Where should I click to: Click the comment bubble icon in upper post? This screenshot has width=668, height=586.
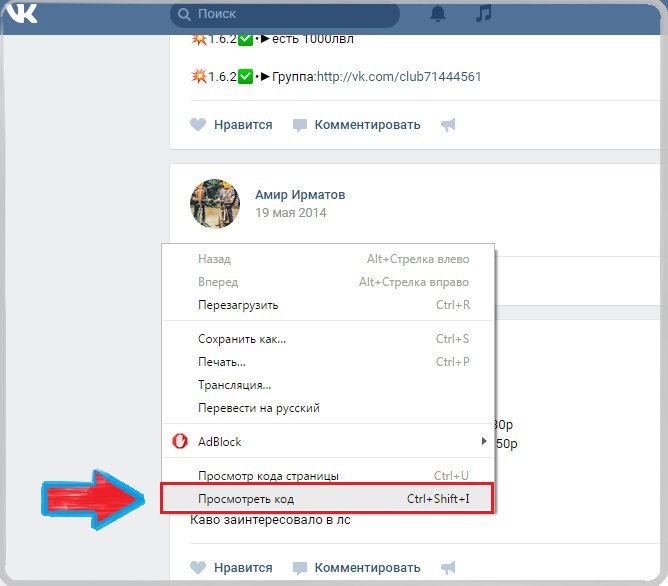pos(299,125)
